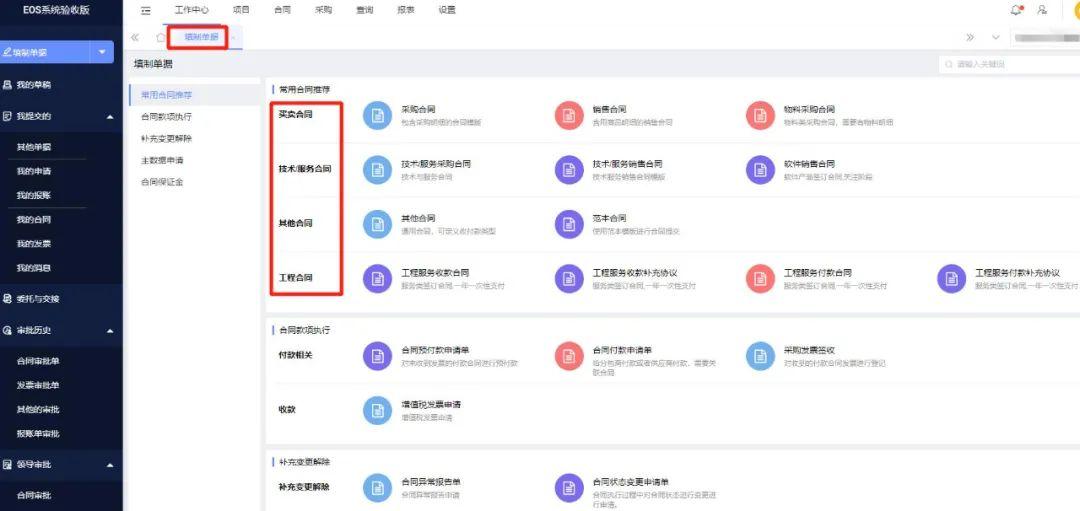Open the 合同 top menu
The image size is (1080, 511).
(282, 10)
